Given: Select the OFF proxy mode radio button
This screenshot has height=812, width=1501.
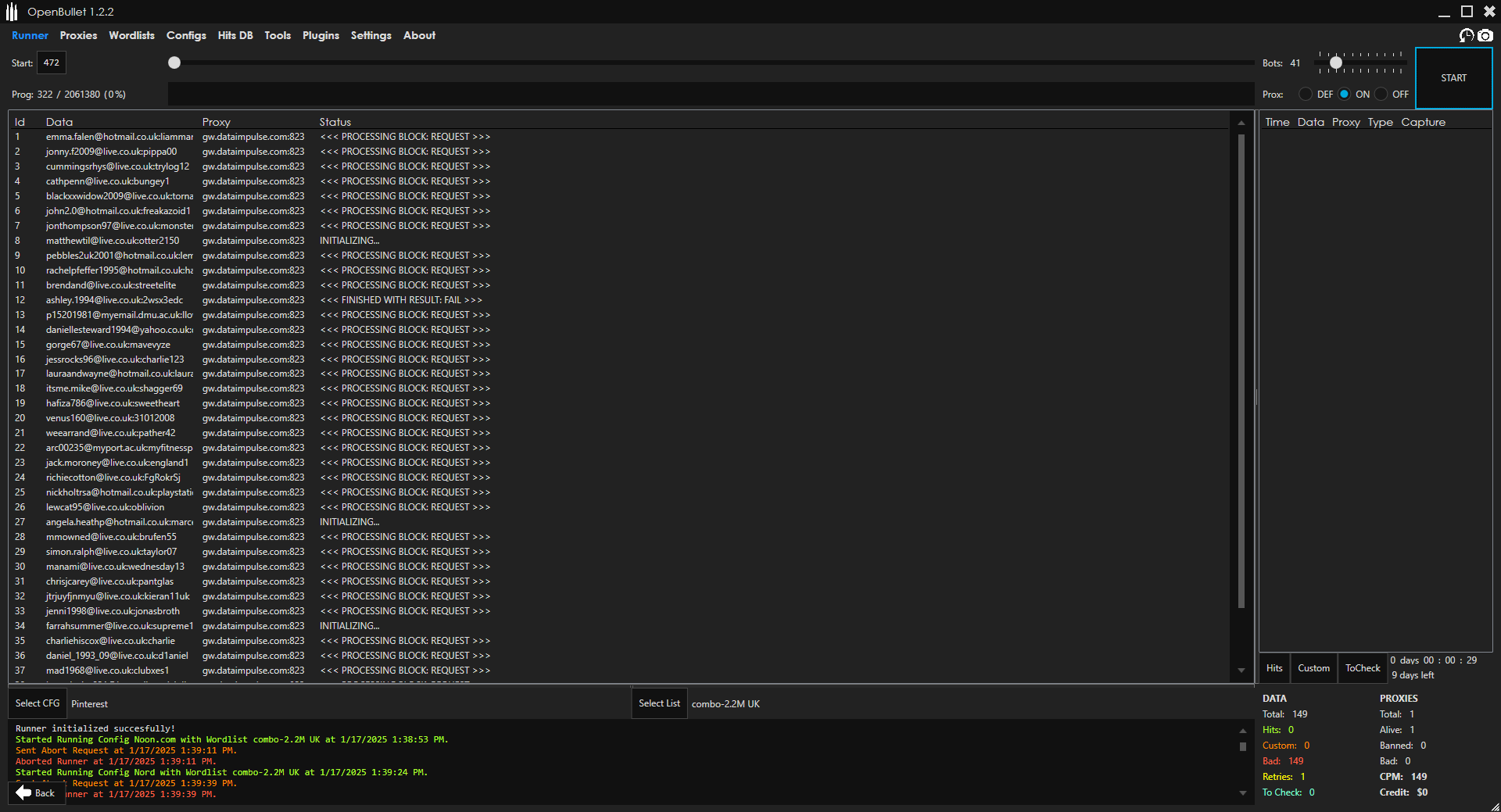Looking at the screenshot, I should point(1381,95).
